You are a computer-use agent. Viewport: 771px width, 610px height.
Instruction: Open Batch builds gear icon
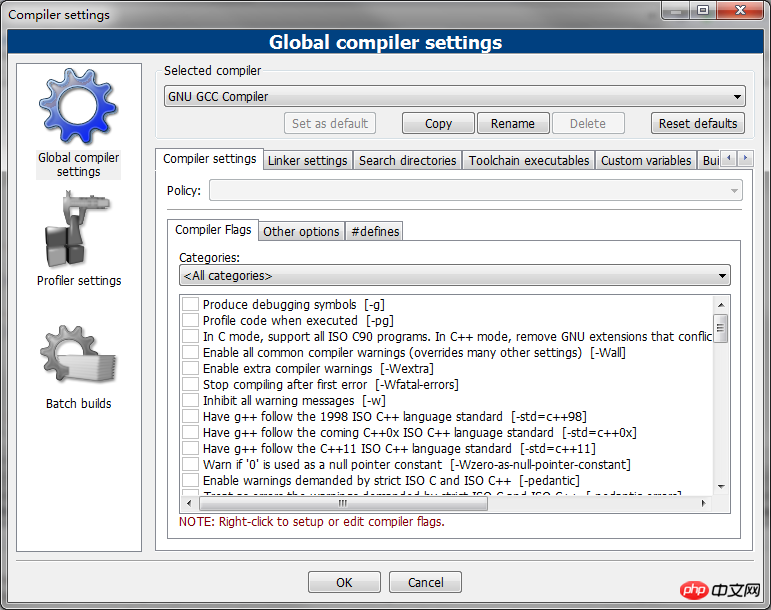tap(78, 355)
